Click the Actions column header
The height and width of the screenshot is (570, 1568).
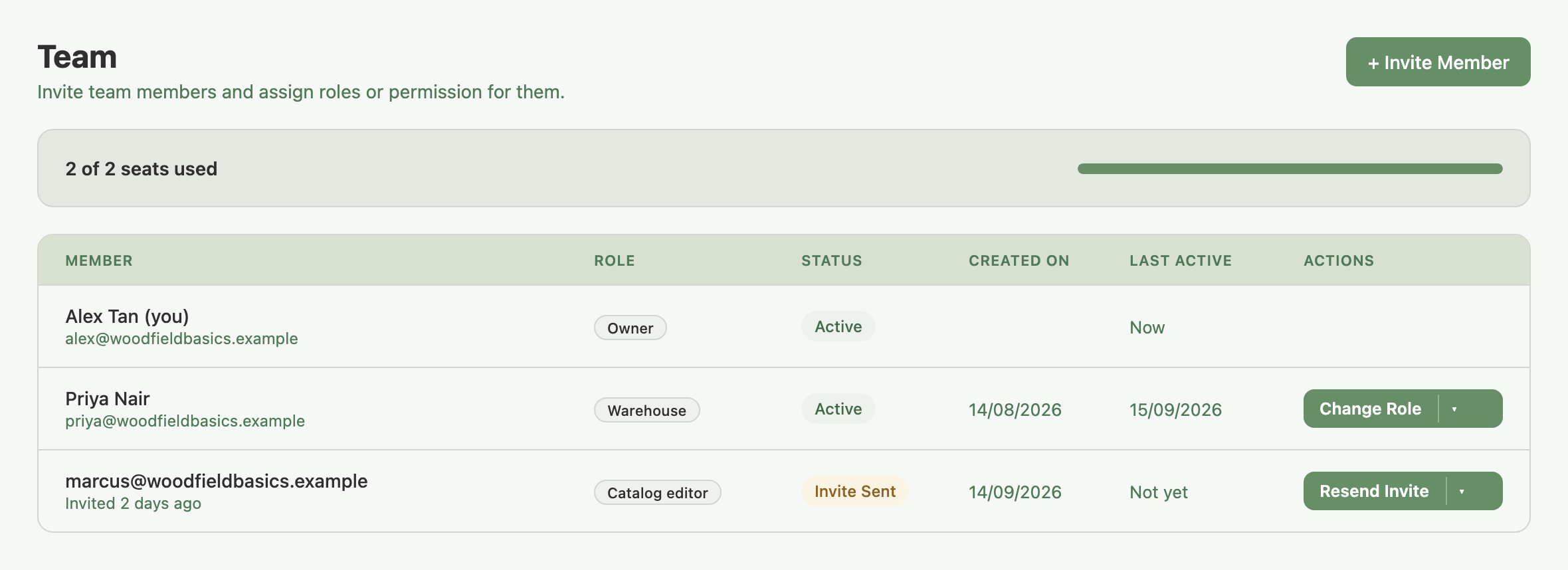[1339, 260]
